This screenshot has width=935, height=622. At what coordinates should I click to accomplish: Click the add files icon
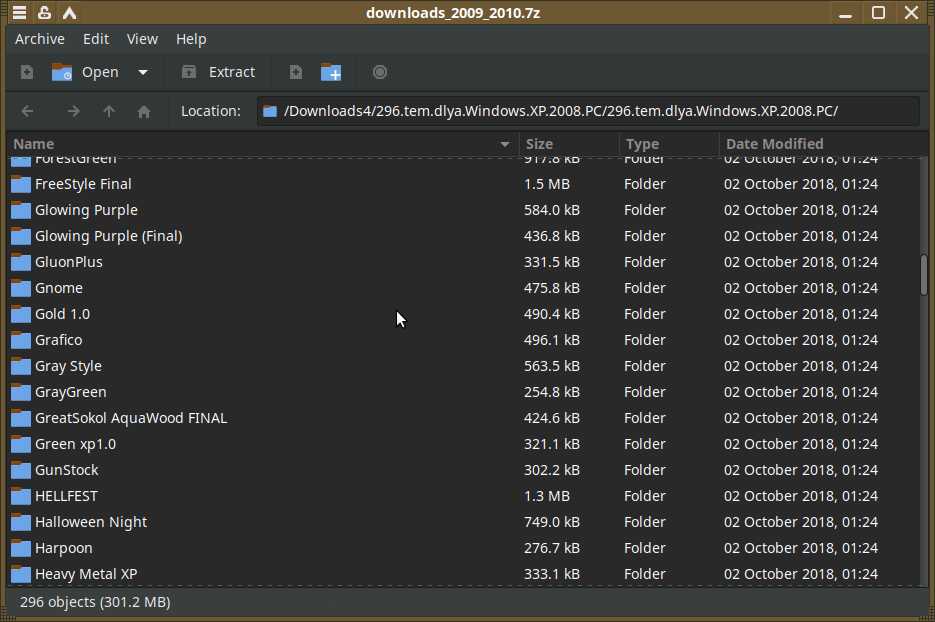pyautogui.click(x=296, y=72)
